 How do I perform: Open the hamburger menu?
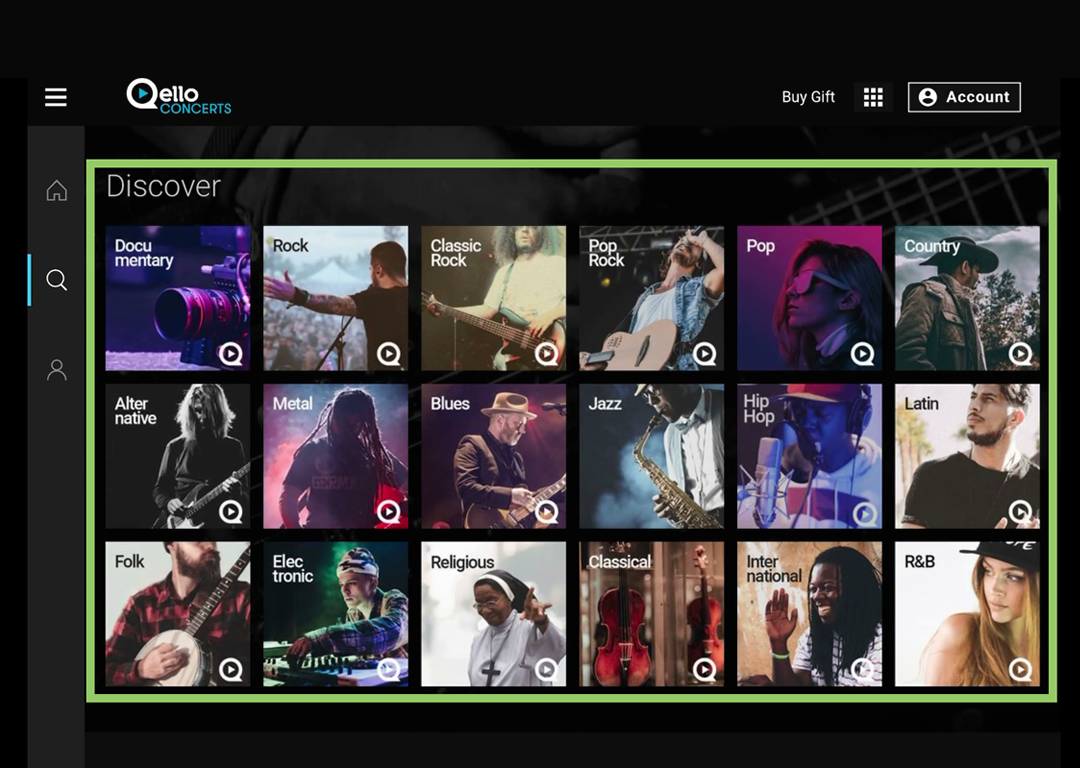point(56,97)
